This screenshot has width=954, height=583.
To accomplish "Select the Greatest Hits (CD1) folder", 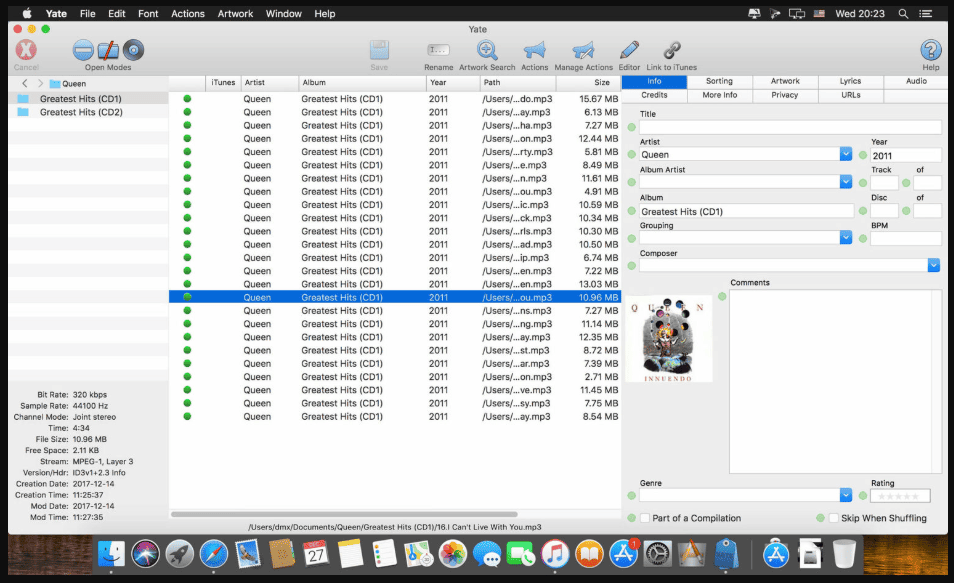I will point(88,99).
